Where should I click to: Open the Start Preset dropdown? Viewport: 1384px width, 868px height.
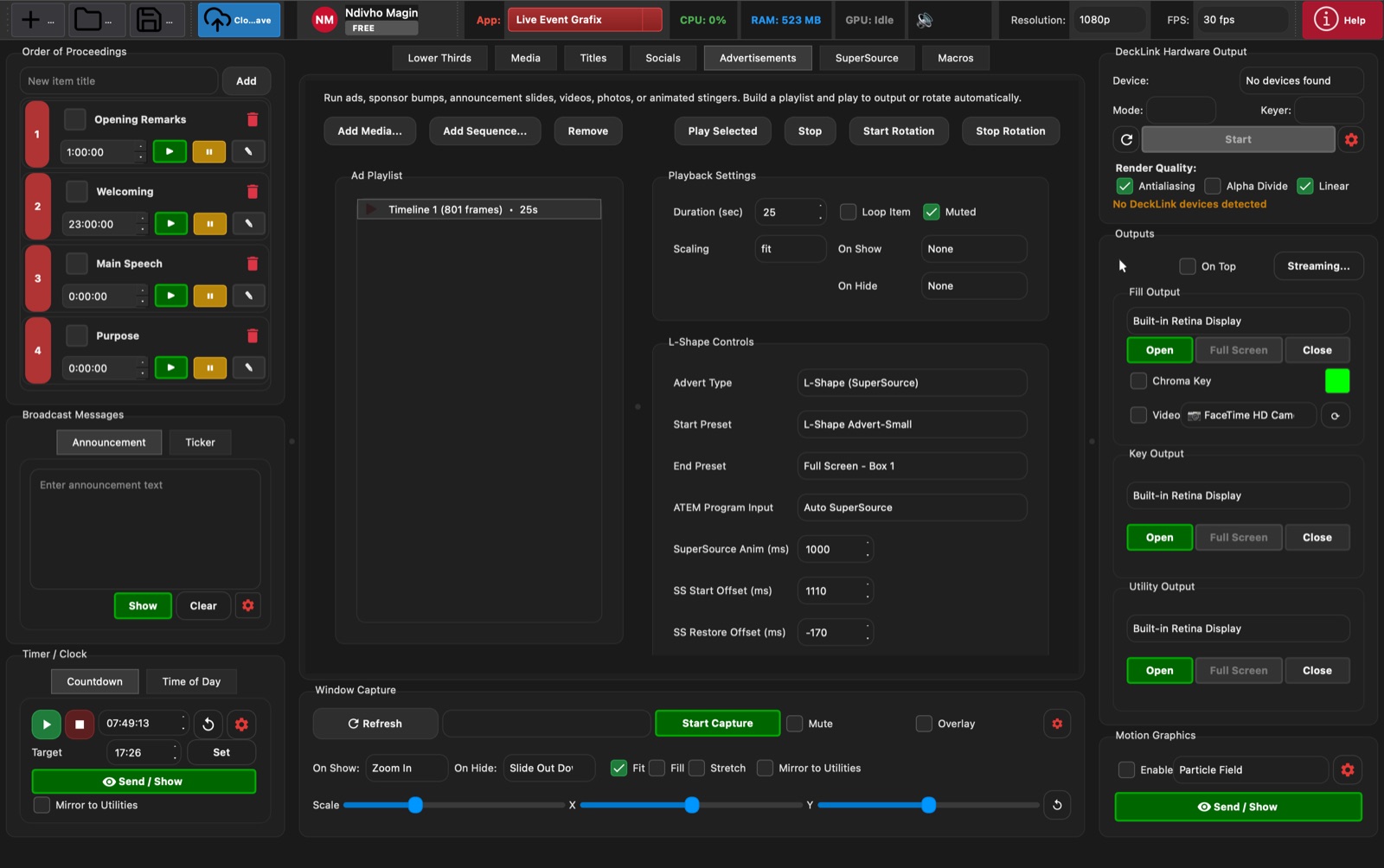point(912,424)
